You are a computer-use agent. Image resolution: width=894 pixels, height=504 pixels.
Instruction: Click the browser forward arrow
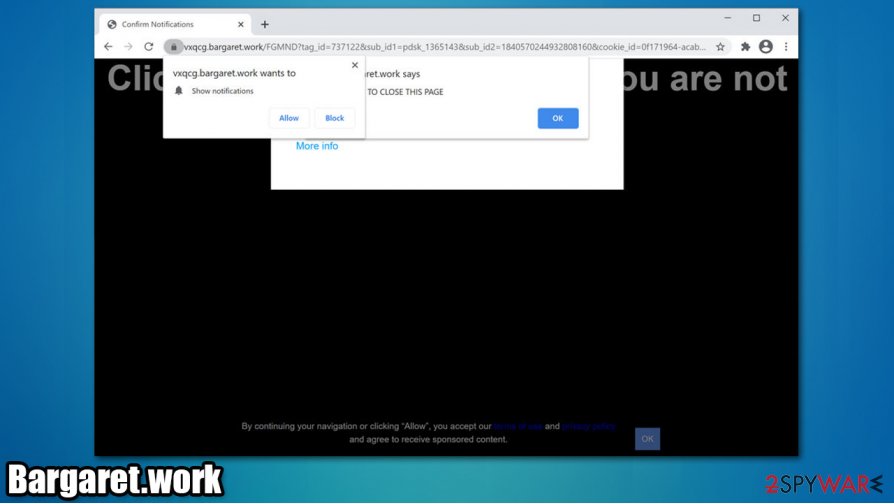[x=128, y=47]
